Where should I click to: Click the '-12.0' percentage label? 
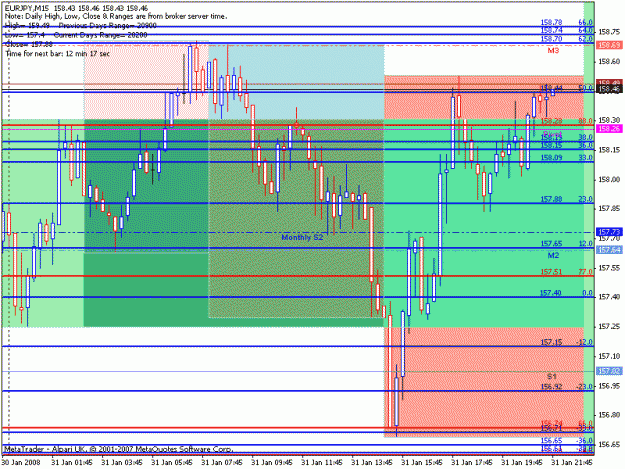click(x=584, y=342)
